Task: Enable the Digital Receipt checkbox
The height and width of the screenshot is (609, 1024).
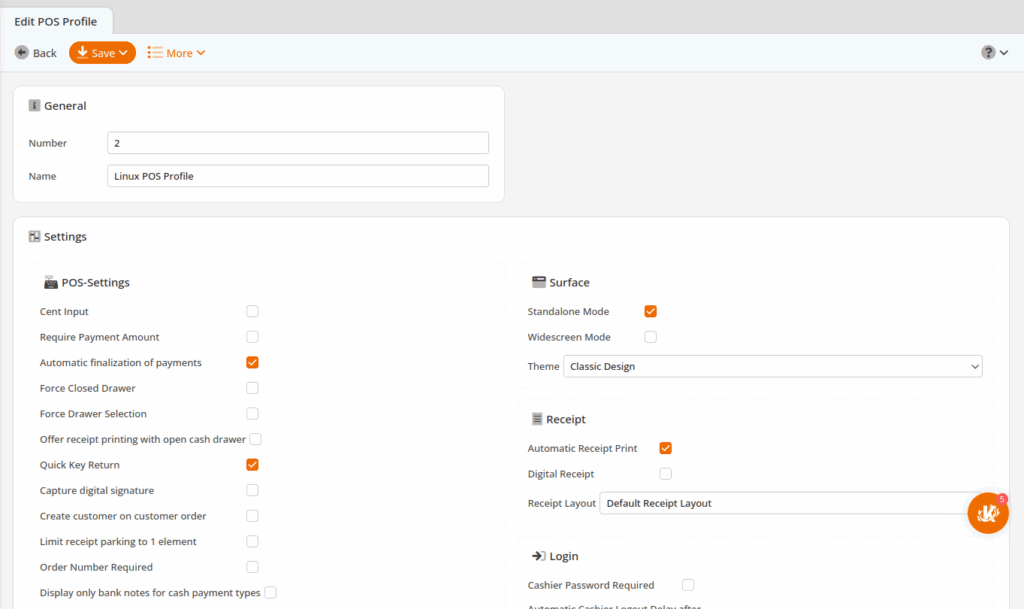Action: pos(665,474)
